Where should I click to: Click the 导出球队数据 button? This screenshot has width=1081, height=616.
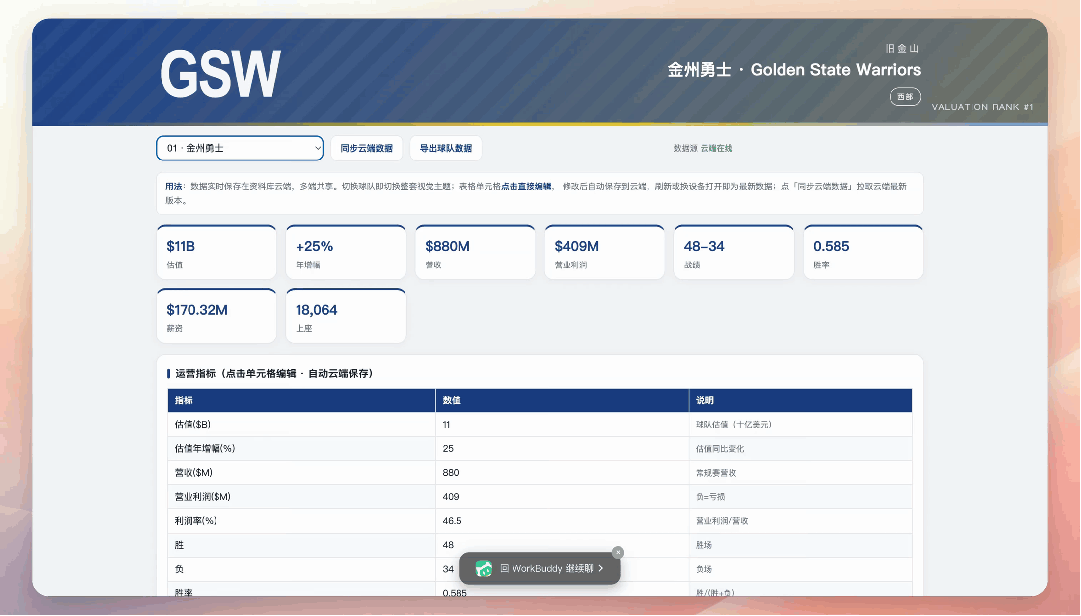tap(446, 148)
